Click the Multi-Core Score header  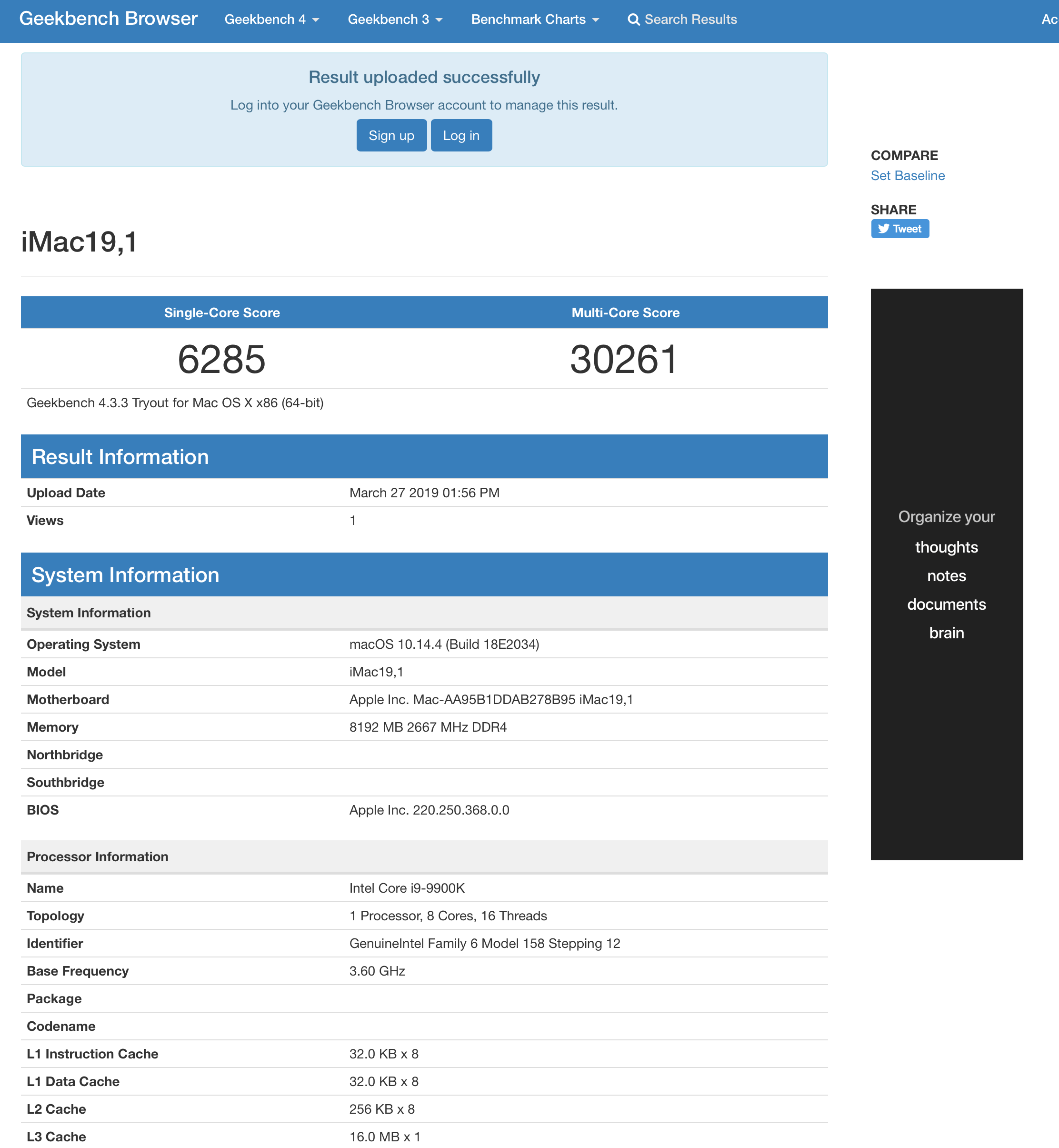click(625, 312)
